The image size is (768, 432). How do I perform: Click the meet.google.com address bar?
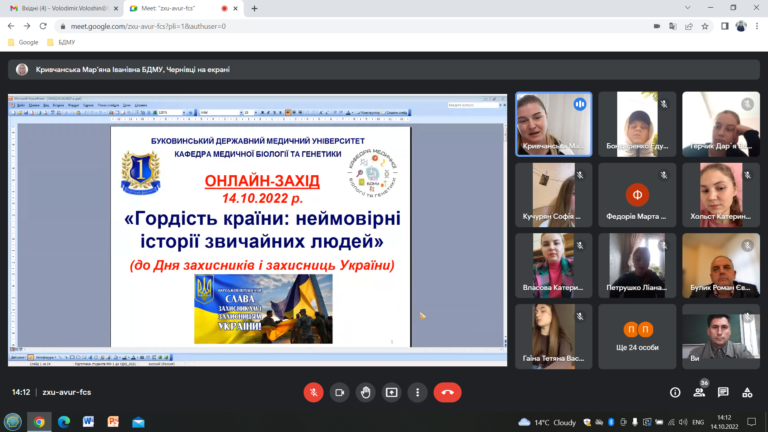pyautogui.click(x=300, y=27)
